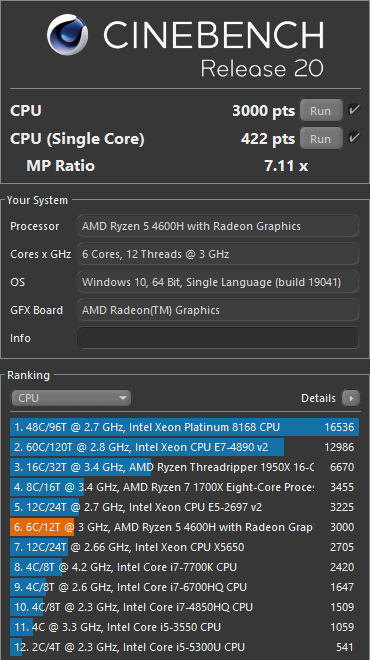The width and height of the screenshot is (370, 660).
Task: Select the Threadripper 1950X ranking entry
Action: (184, 467)
